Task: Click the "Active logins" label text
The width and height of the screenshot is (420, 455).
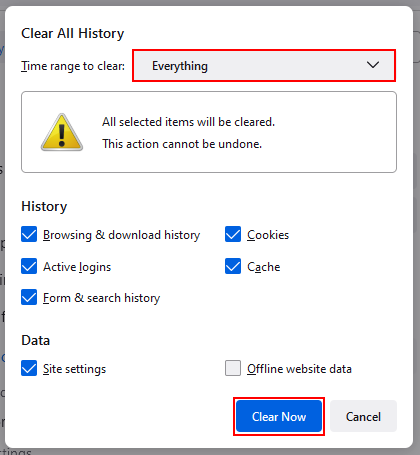Action: 77,267
